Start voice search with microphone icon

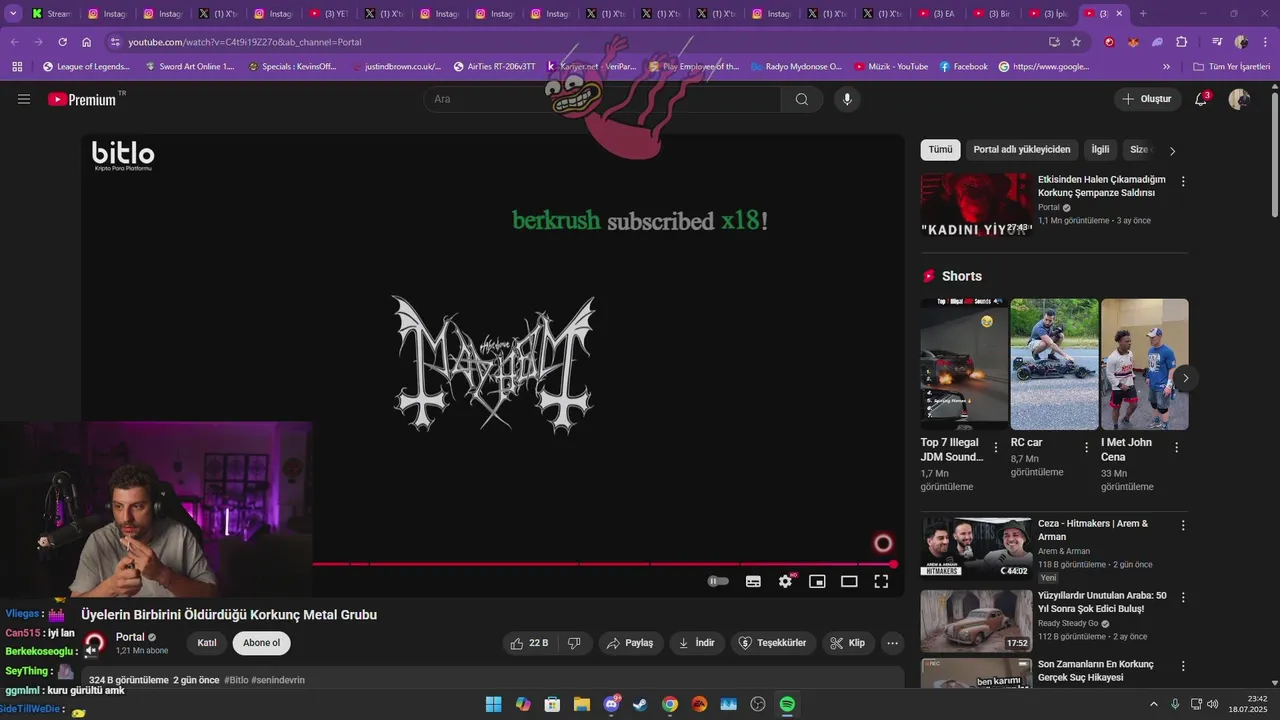847,99
